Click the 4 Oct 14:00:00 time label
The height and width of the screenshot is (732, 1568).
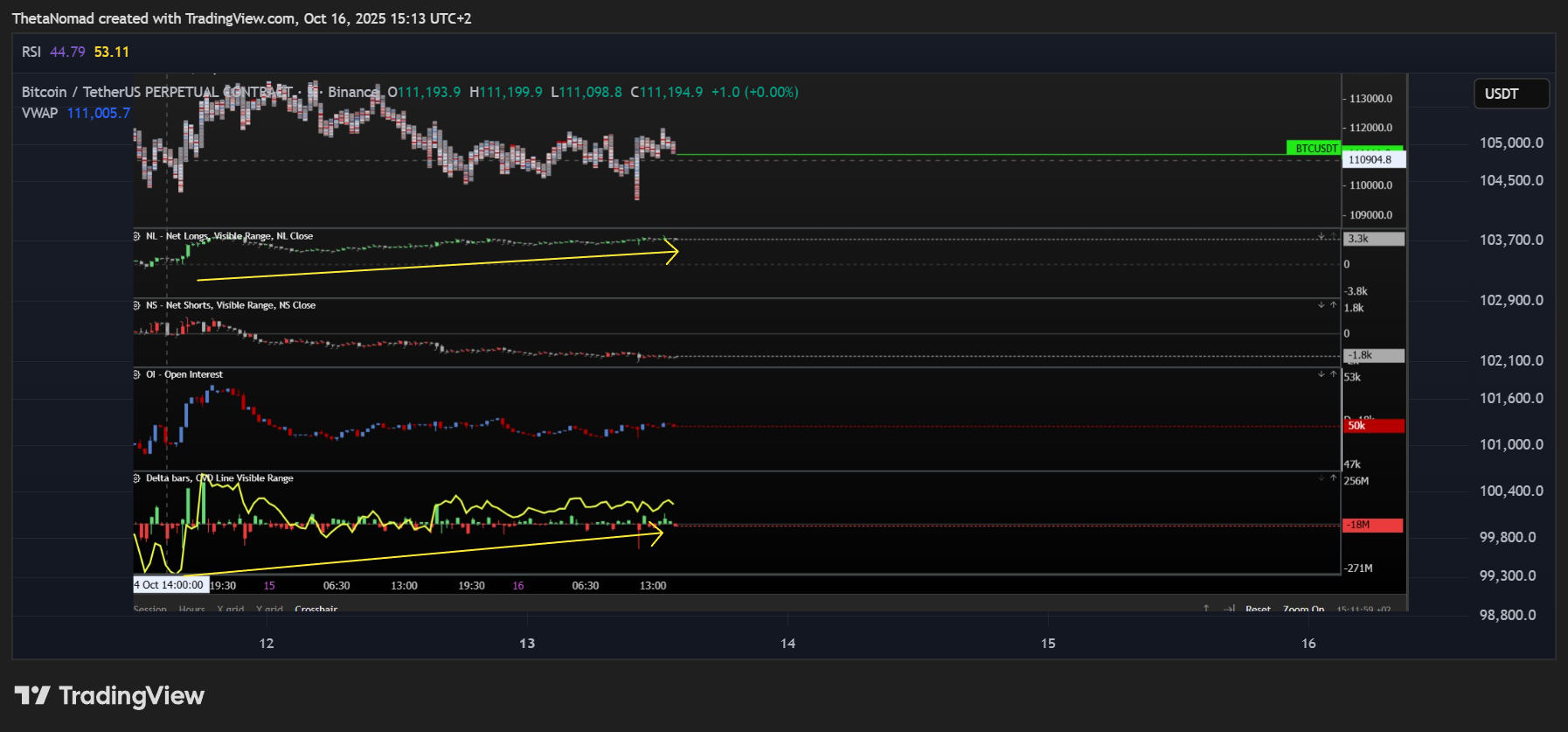170,585
